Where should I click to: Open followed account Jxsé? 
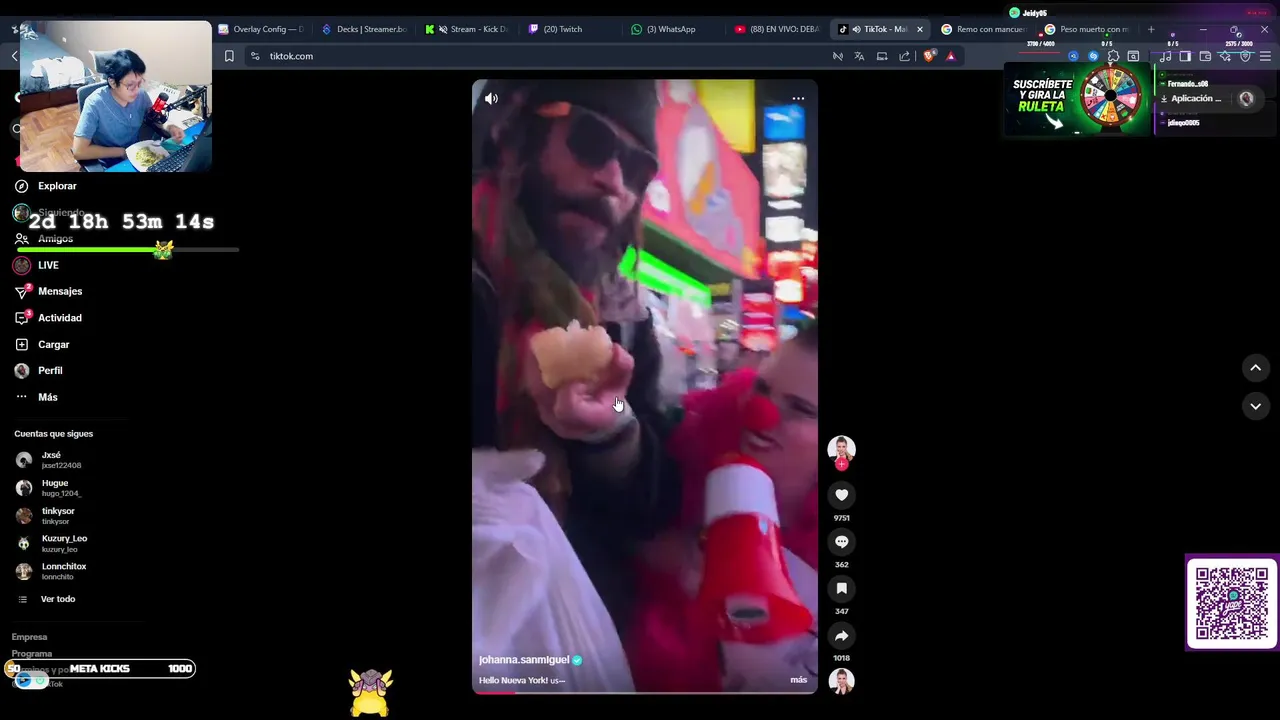click(50, 460)
